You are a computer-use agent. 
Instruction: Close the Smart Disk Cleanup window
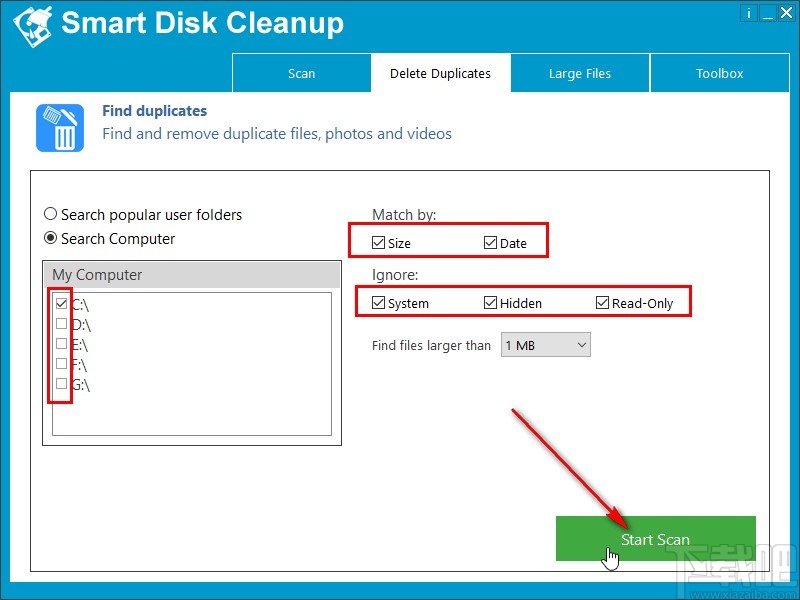[x=786, y=13]
